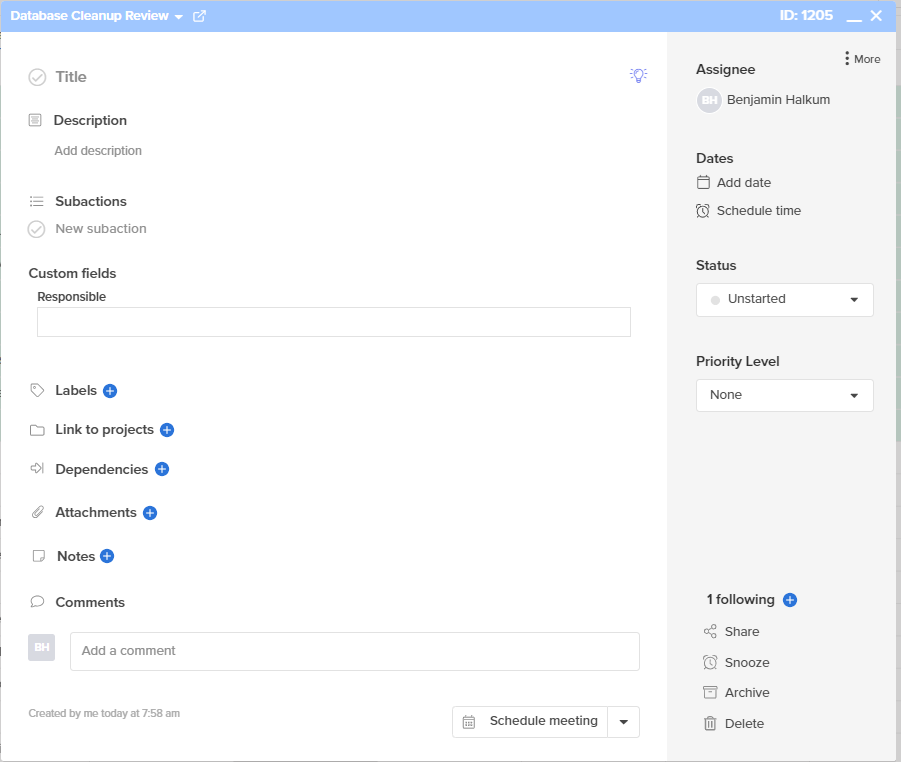This screenshot has height=762, width=901.
Task: Expand the Schedule meeting options arrow
Action: click(623, 721)
